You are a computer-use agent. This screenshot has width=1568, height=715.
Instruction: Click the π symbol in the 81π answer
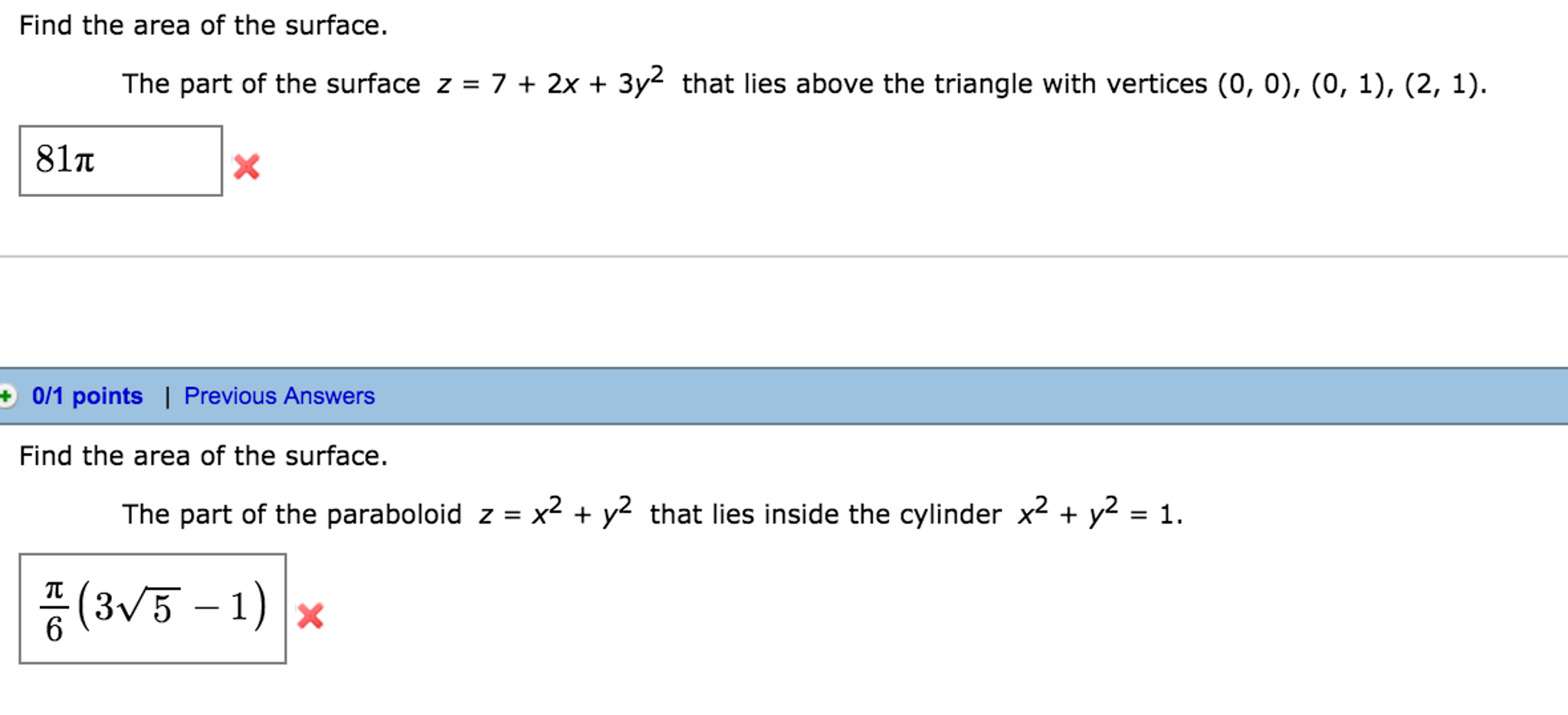tap(84, 161)
